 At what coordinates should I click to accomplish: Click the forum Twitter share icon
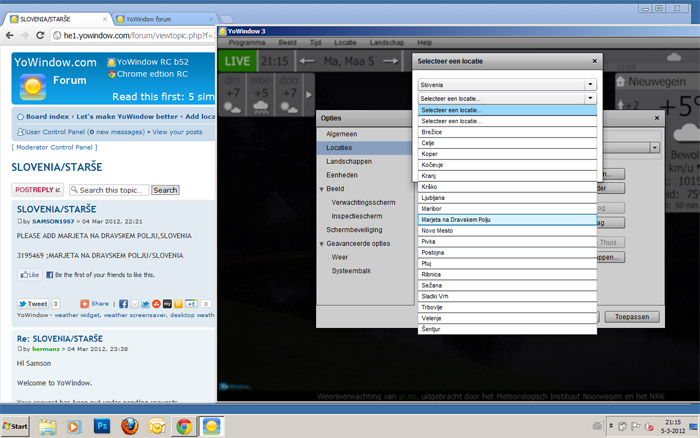(x=146, y=304)
